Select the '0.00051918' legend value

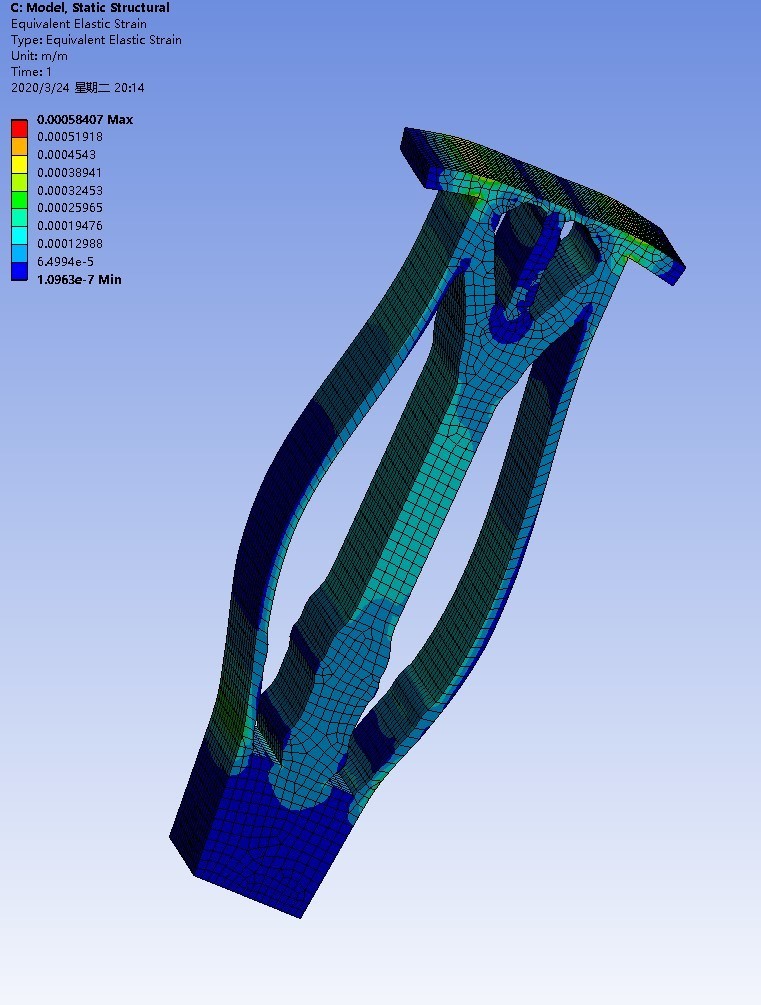coord(70,137)
